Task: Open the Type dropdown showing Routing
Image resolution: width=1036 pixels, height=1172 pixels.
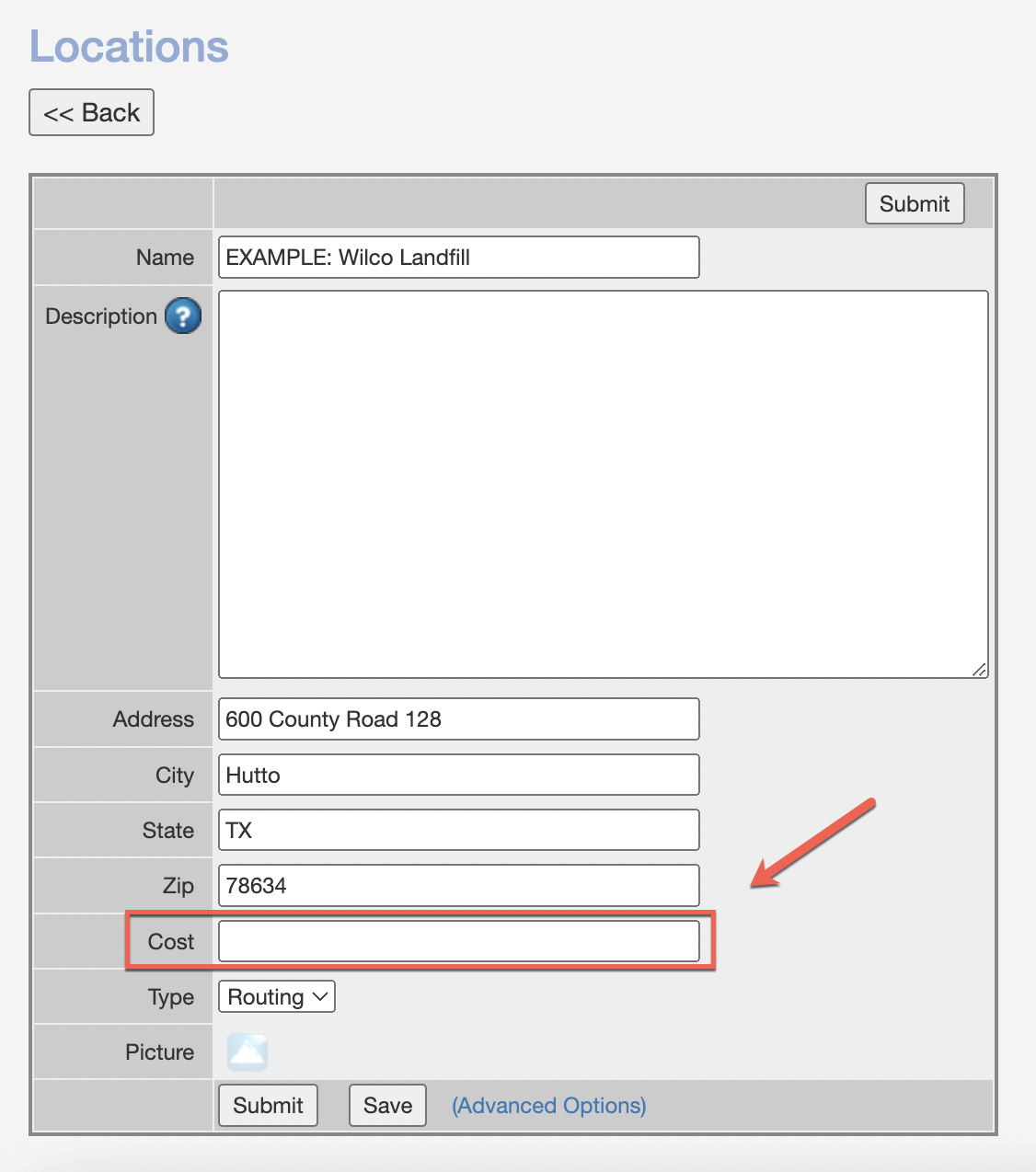Action: pos(277,997)
